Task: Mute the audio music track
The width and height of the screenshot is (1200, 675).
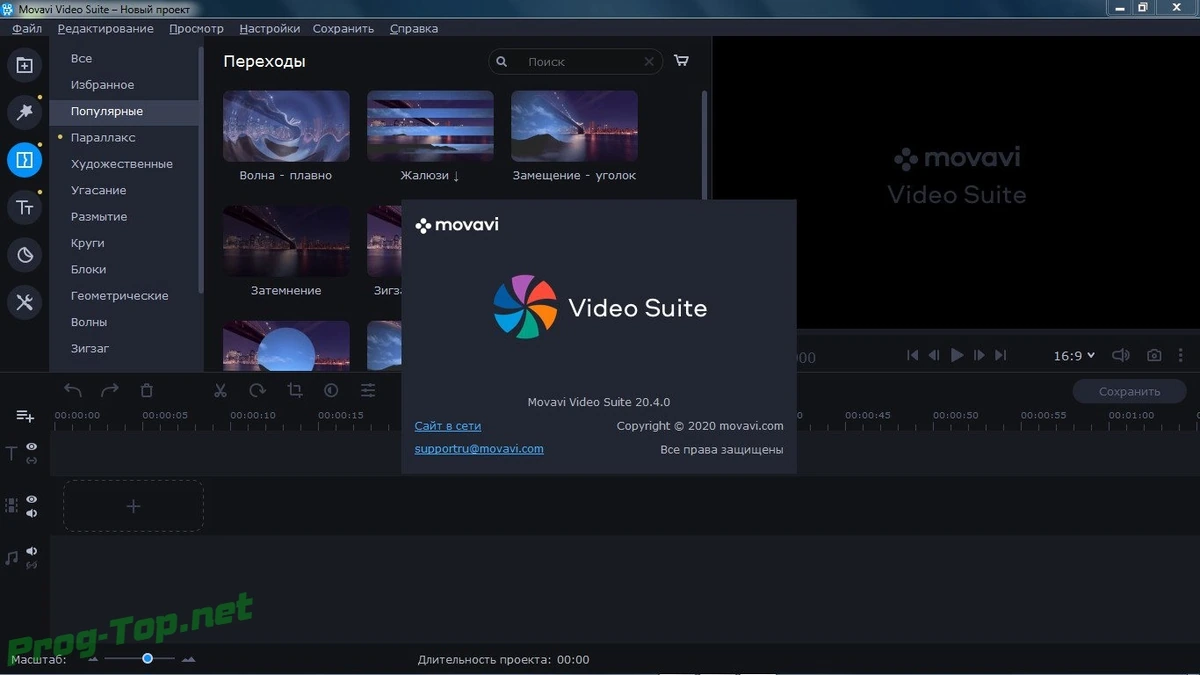Action: pyautogui.click(x=32, y=551)
